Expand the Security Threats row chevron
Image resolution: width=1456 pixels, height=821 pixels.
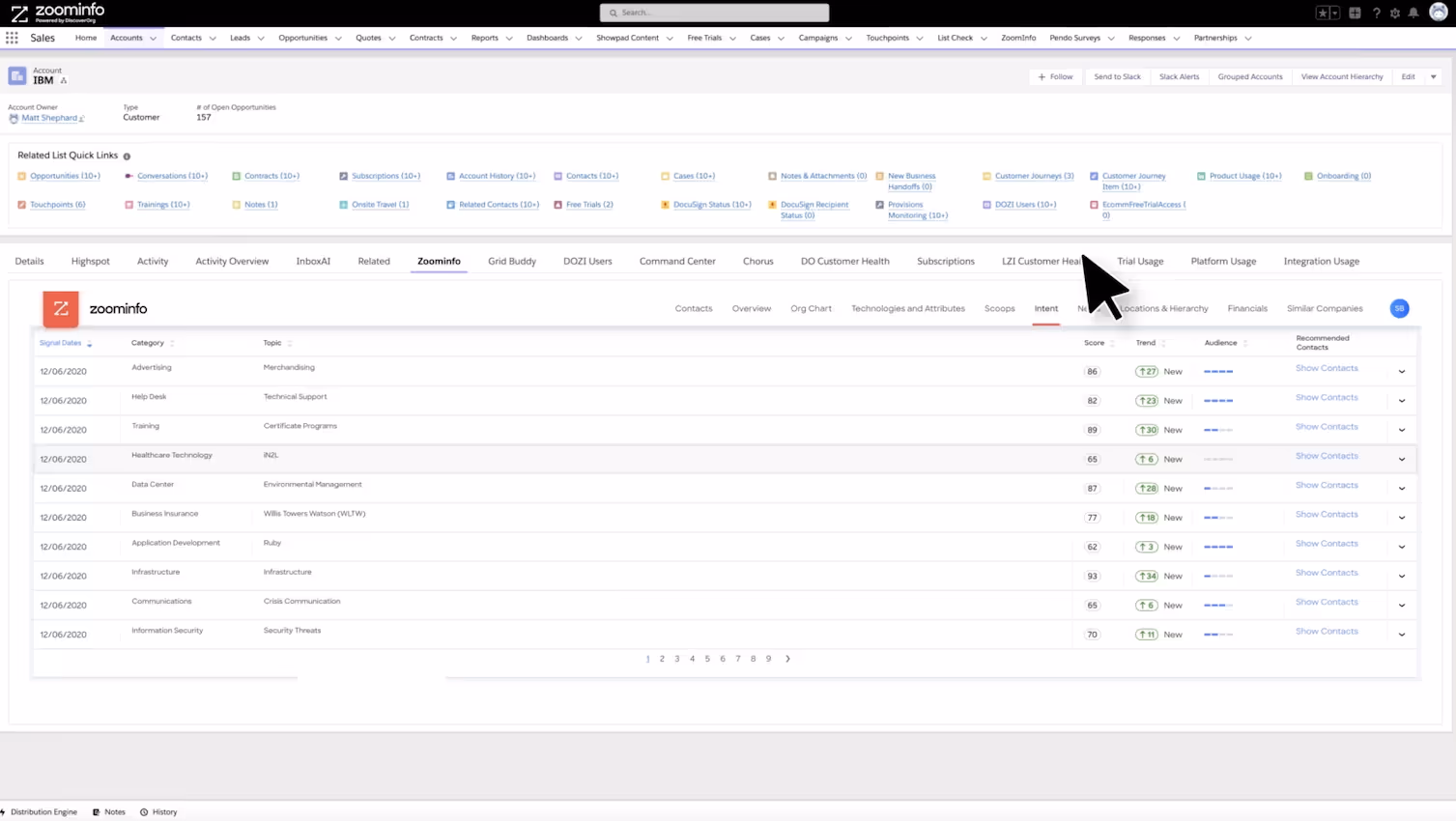point(1402,635)
